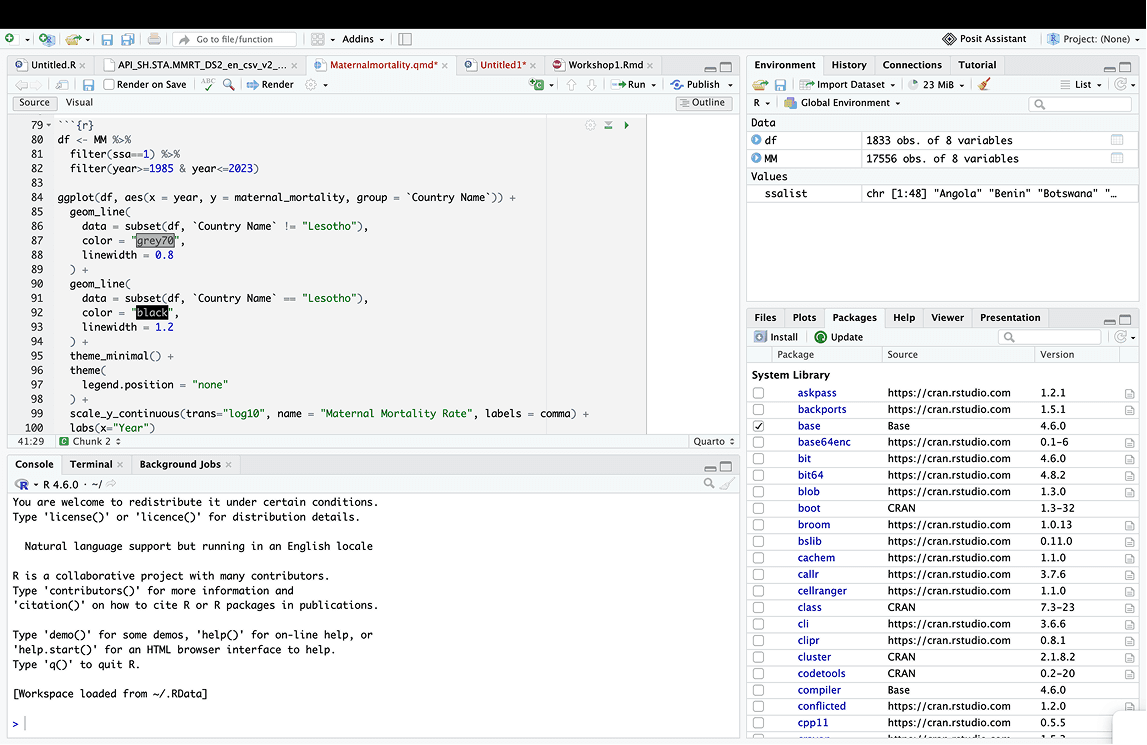Switch to the Workshop1.Rmd tab
The image size is (1147, 745).
(x=603, y=65)
